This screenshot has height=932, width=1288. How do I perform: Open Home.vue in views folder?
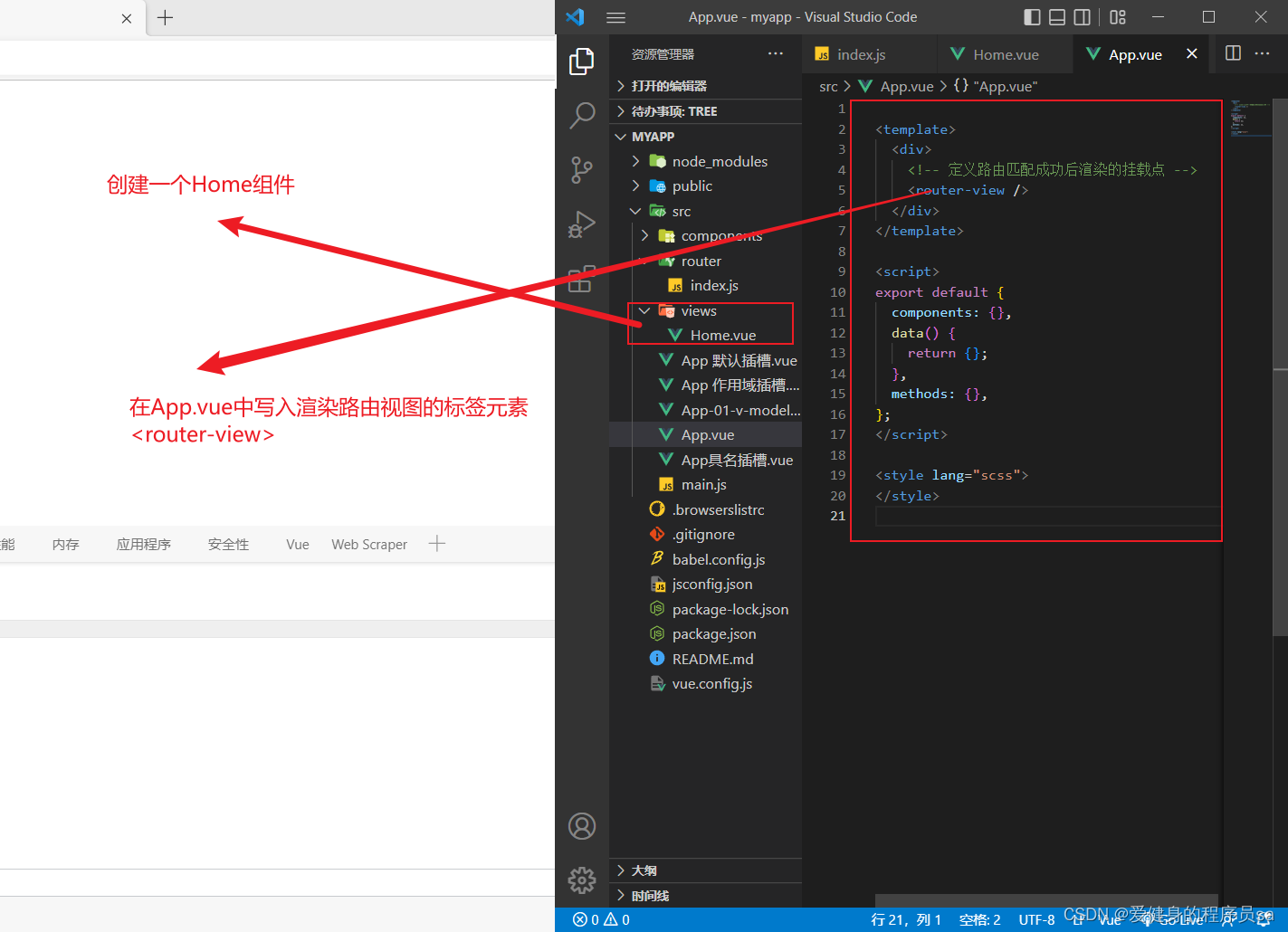pos(705,335)
